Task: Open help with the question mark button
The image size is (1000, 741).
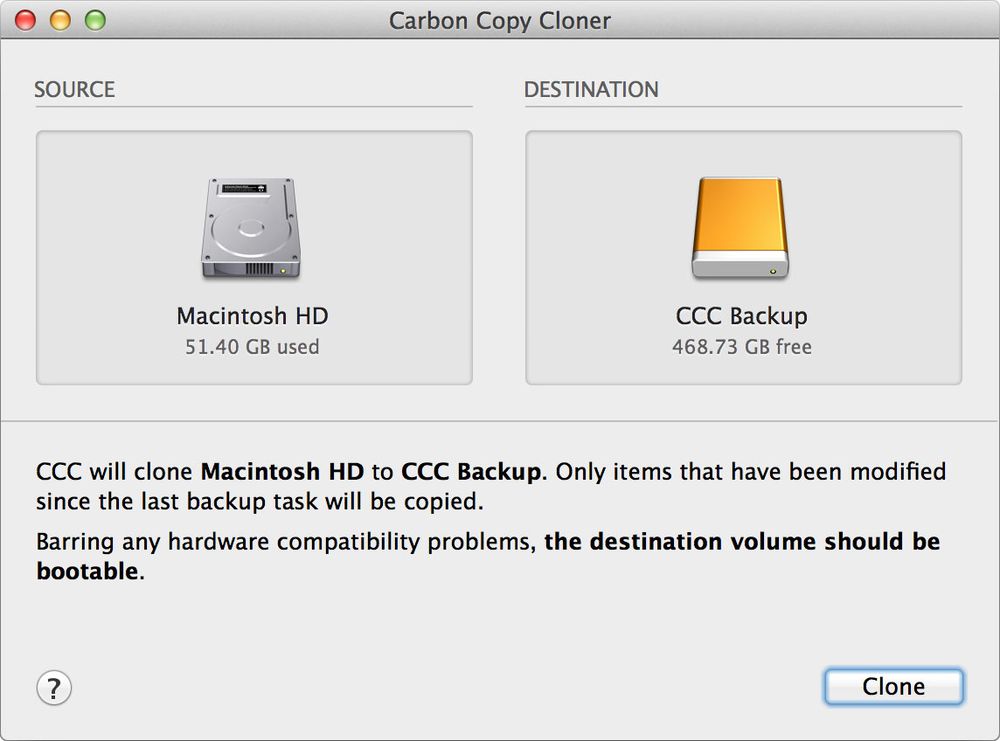Action: tap(54, 688)
